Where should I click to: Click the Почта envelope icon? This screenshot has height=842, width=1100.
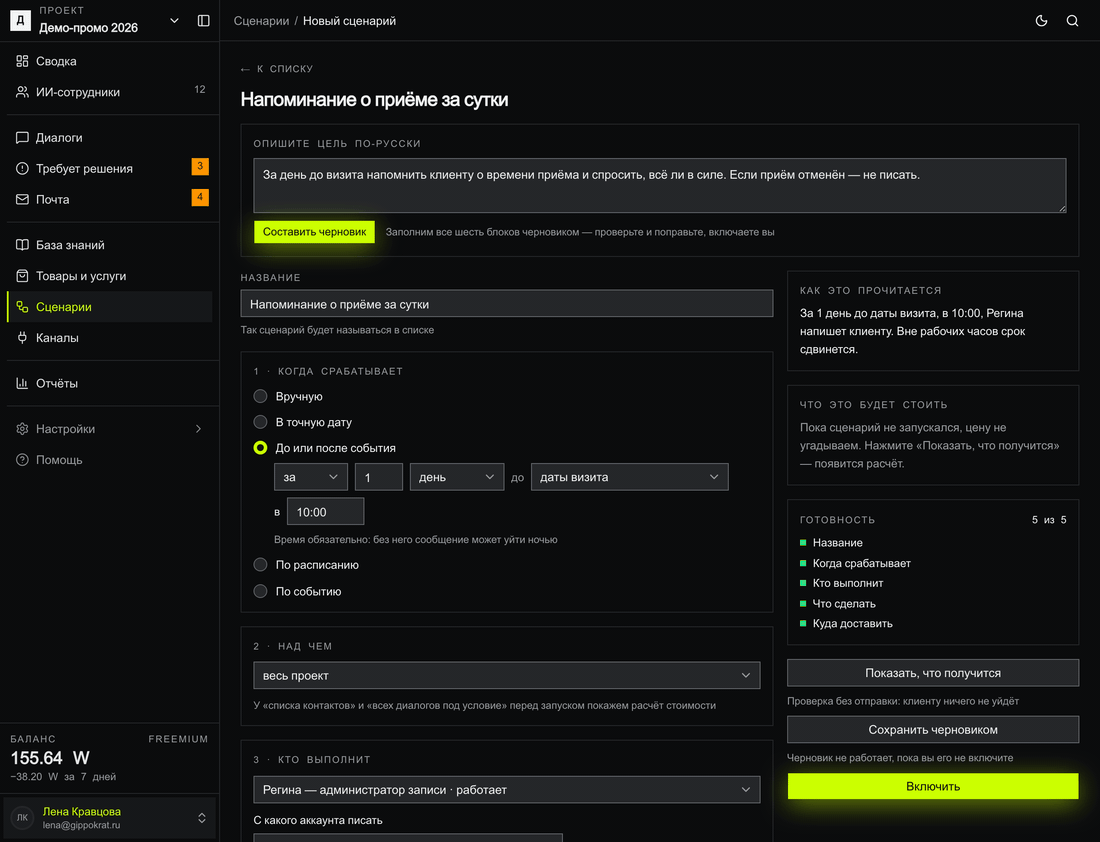22,199
